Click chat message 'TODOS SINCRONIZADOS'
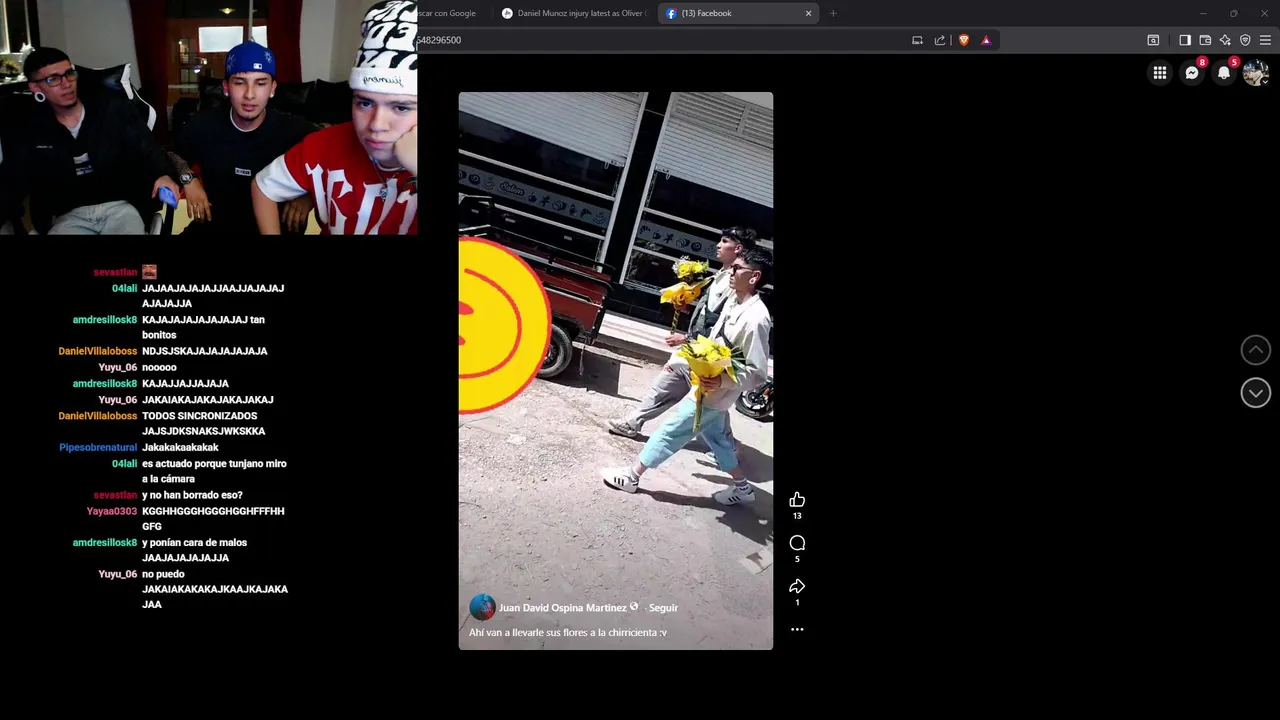Screen dimensions: 1280x720 pyautogui.click(x=199, y=416)
